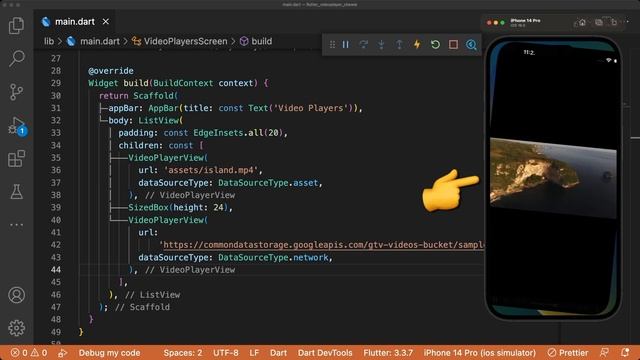
Task: Grab the debug toolbar drag handle
Action: (332, 44)
